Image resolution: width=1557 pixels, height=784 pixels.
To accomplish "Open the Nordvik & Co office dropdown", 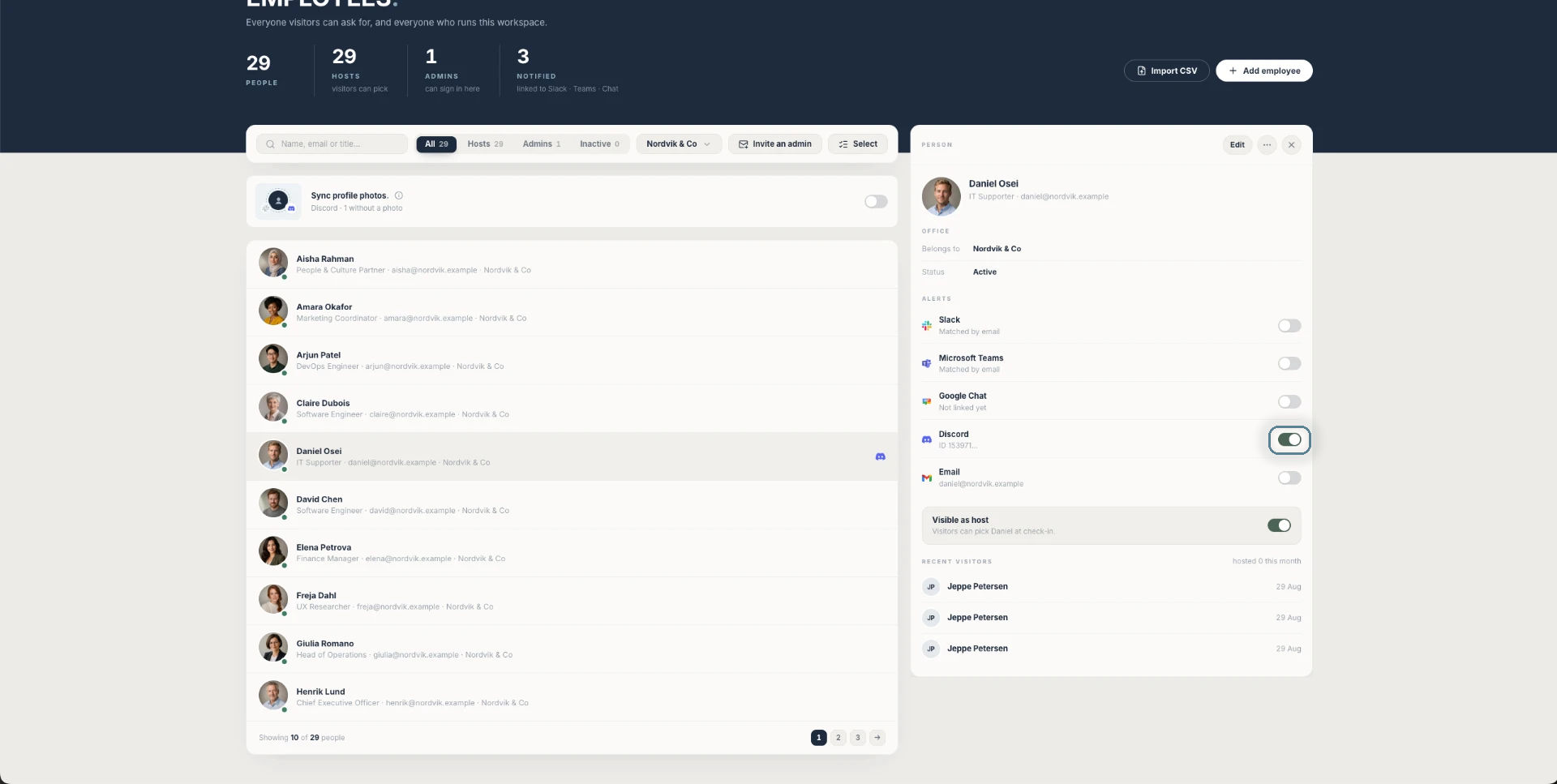I will (679, 144).
